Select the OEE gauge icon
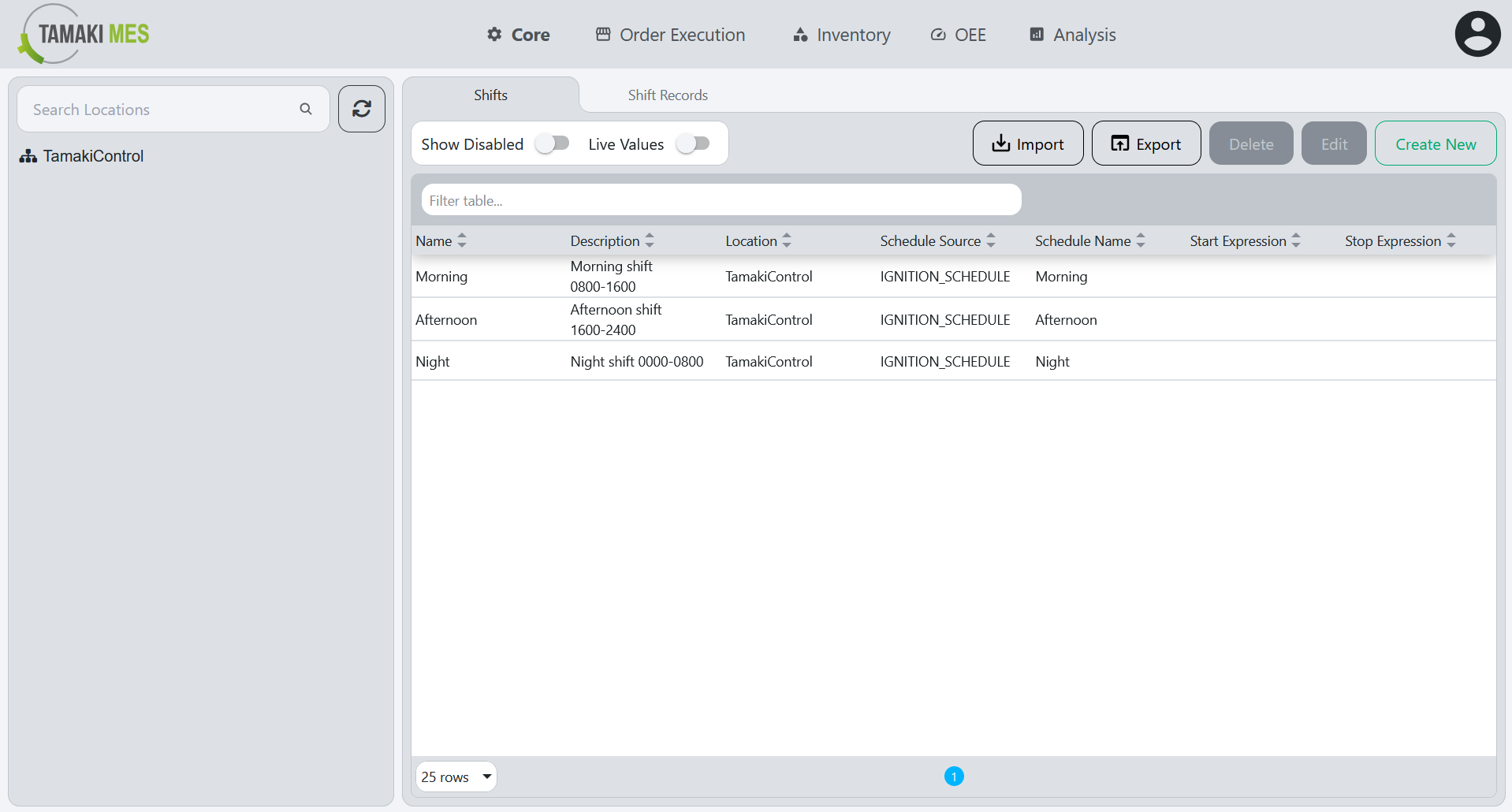This screenshot has width=1512, height=812. [937, 35]
